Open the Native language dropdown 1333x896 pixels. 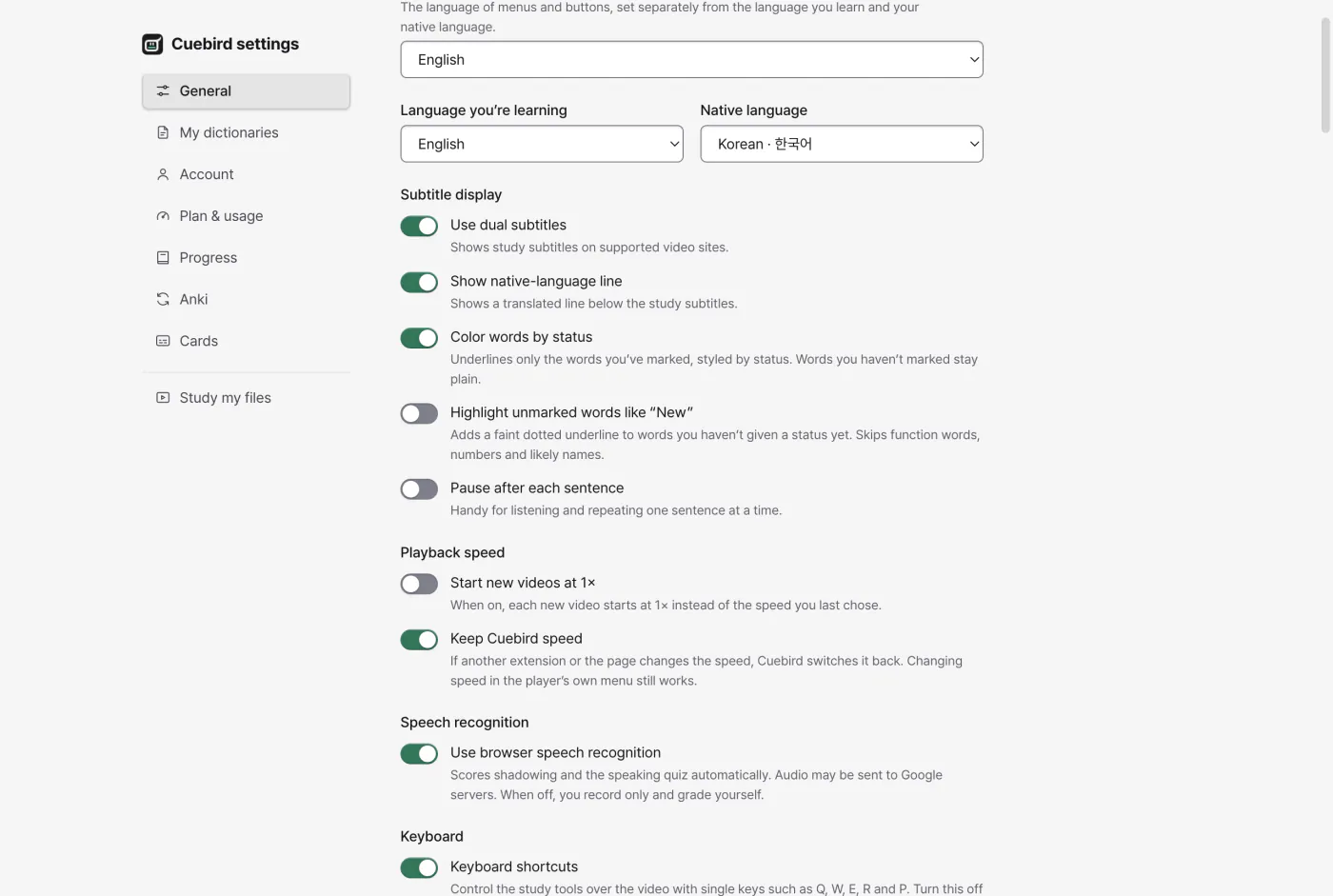point(842,144)
